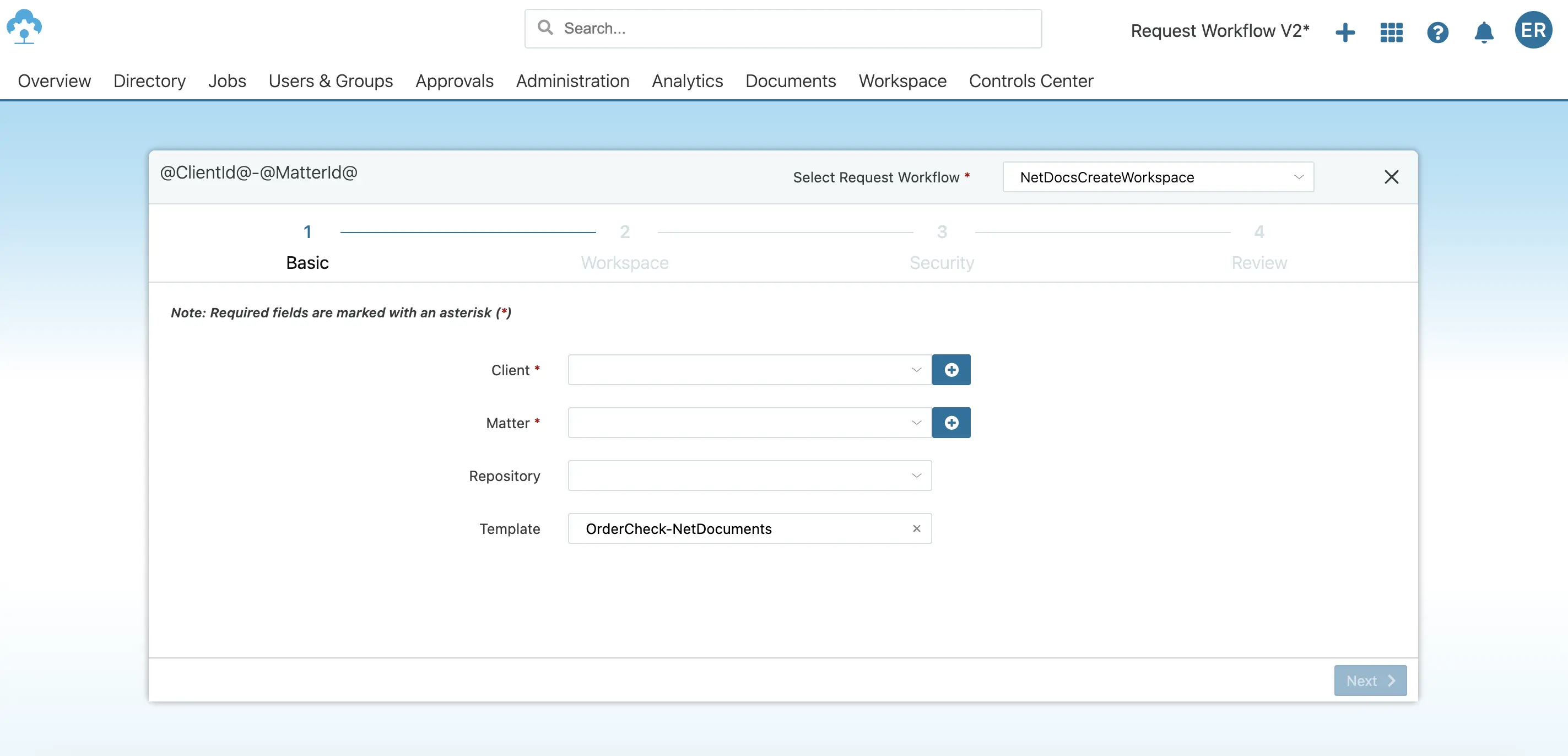This screenshot has height=756, width=1568.
Task: Click the search magnifier icon
Action: coord(545,28)
